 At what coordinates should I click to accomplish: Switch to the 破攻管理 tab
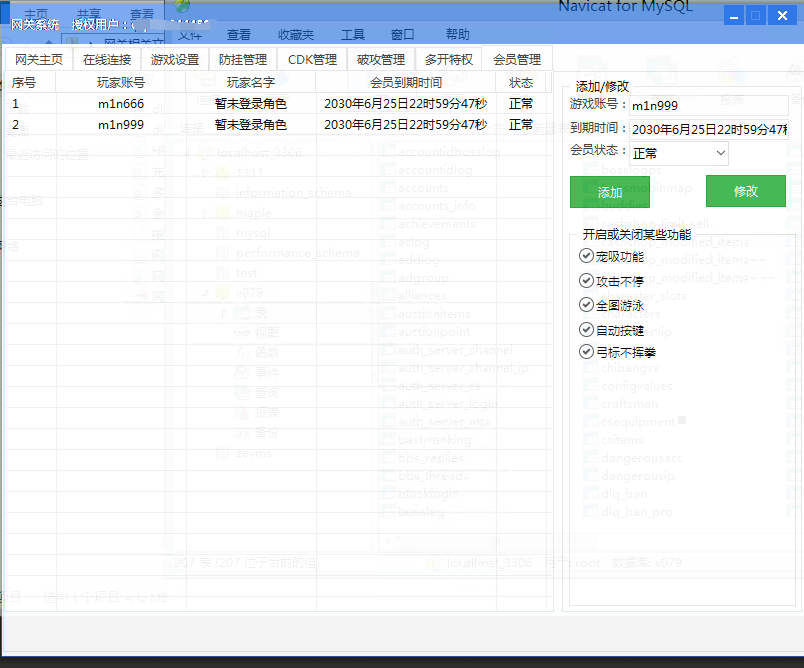point(381,59)
